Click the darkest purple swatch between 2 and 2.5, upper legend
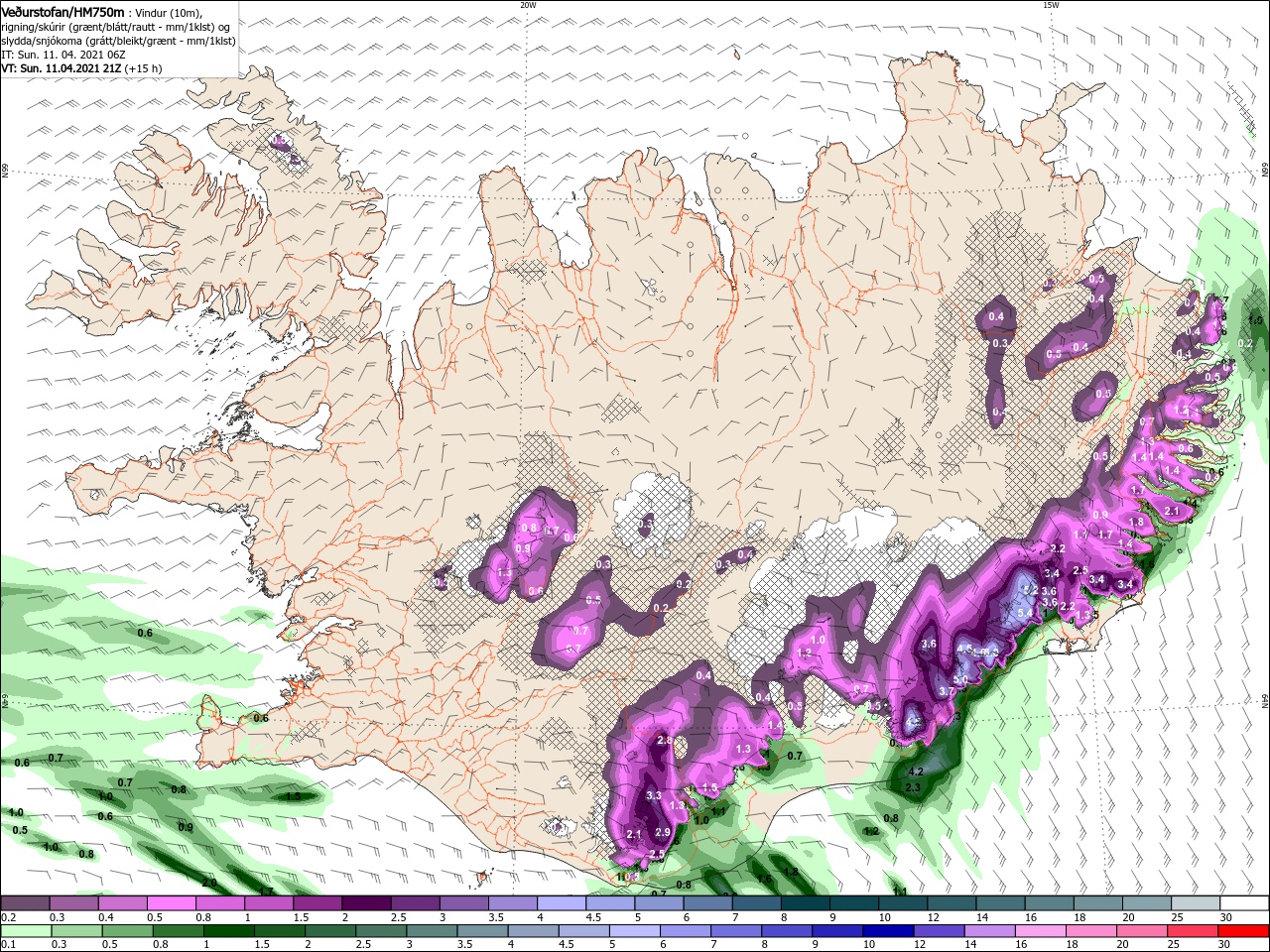The height and width of the screenshot is (952, 1270). click(365, 903)
